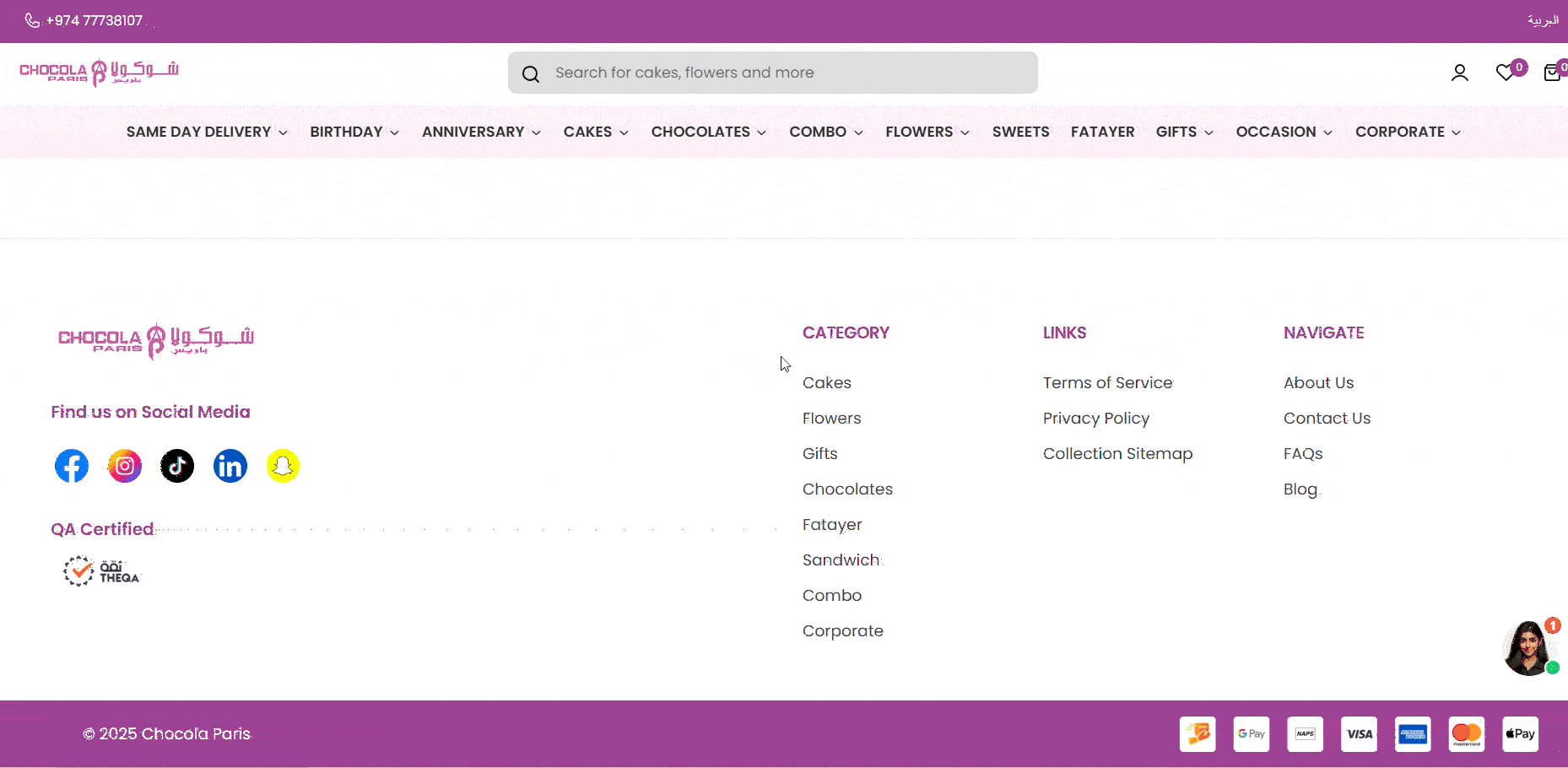The image size is (1568, 768).
Task: Open the Facebook page icon
Action: 72,465
